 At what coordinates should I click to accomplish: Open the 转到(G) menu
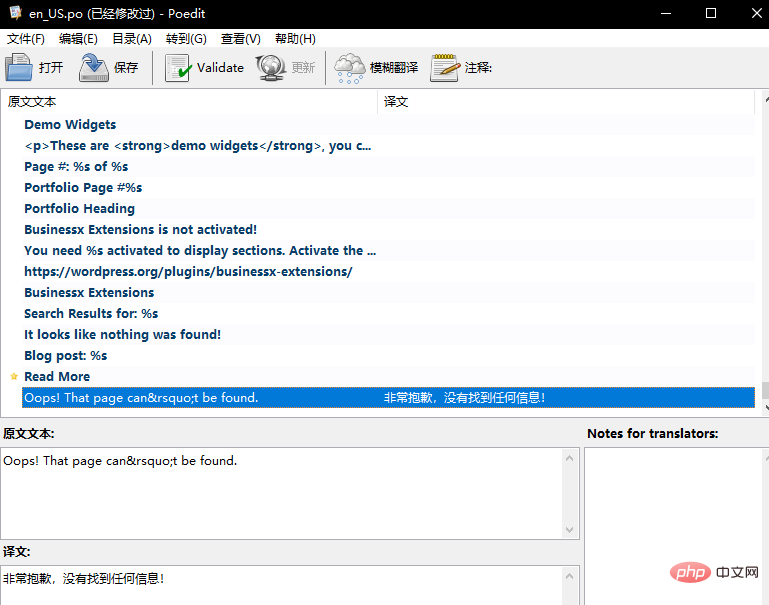pyautogui.click(x=186, y=39)
